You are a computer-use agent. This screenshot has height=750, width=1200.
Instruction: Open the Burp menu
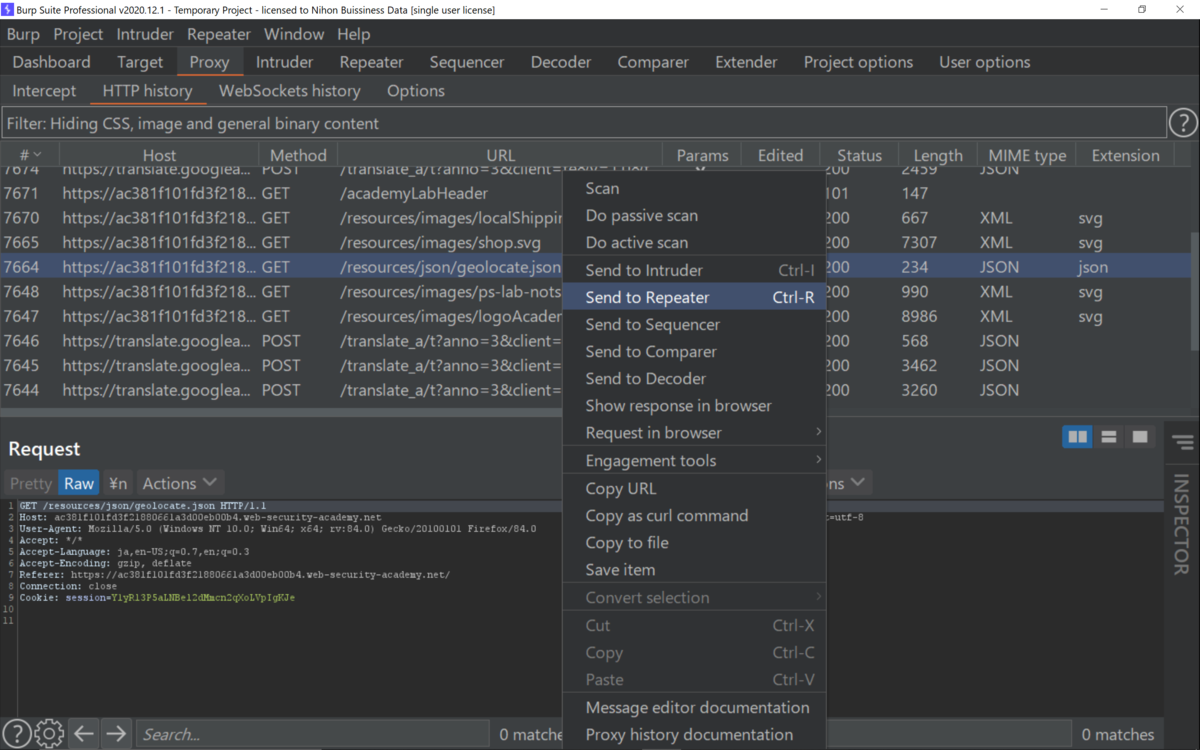click(23, 34)
